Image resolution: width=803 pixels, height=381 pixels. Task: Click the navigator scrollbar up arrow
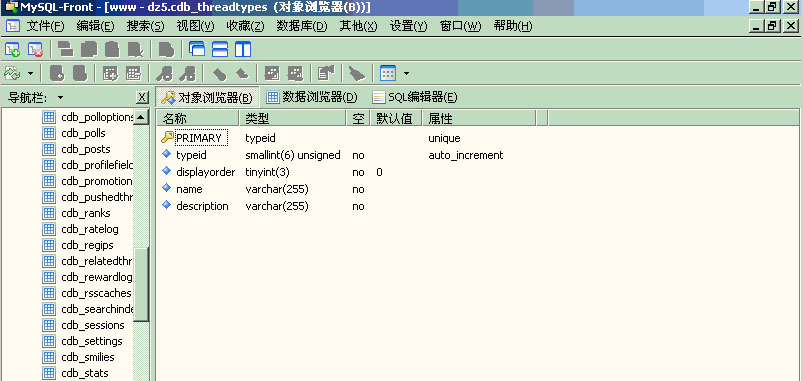(141, 117)
